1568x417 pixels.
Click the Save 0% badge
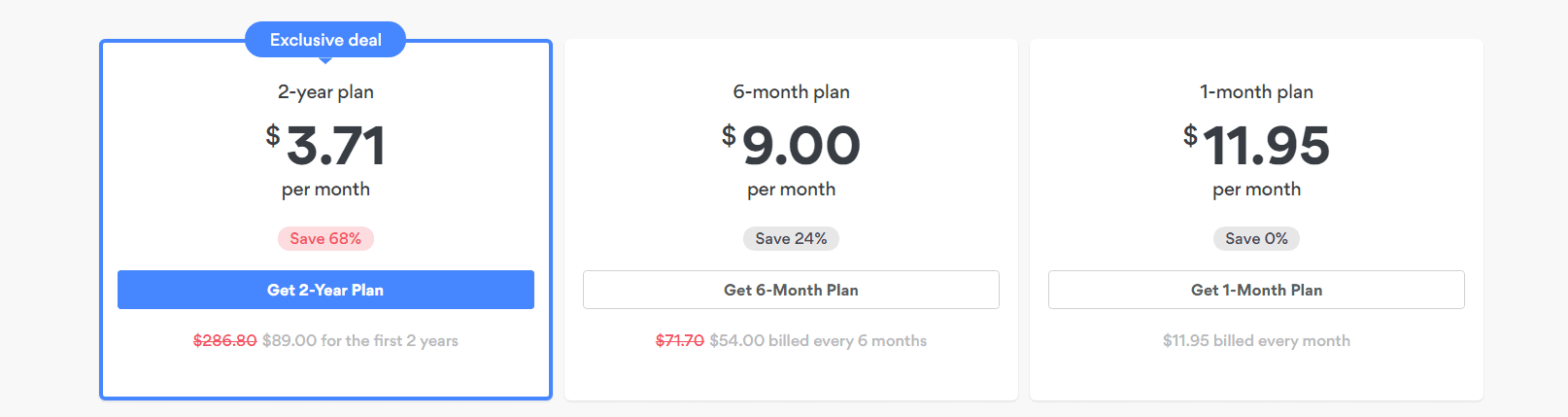1256,238
